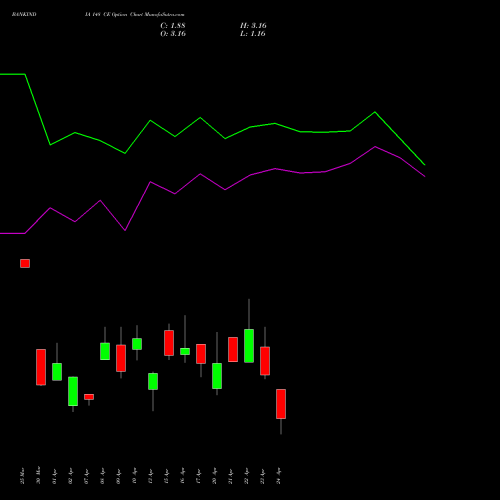This screenshot has width=500, height=500.
Task: Select the small red candle above 25 Mar
Action: (25, 263)
